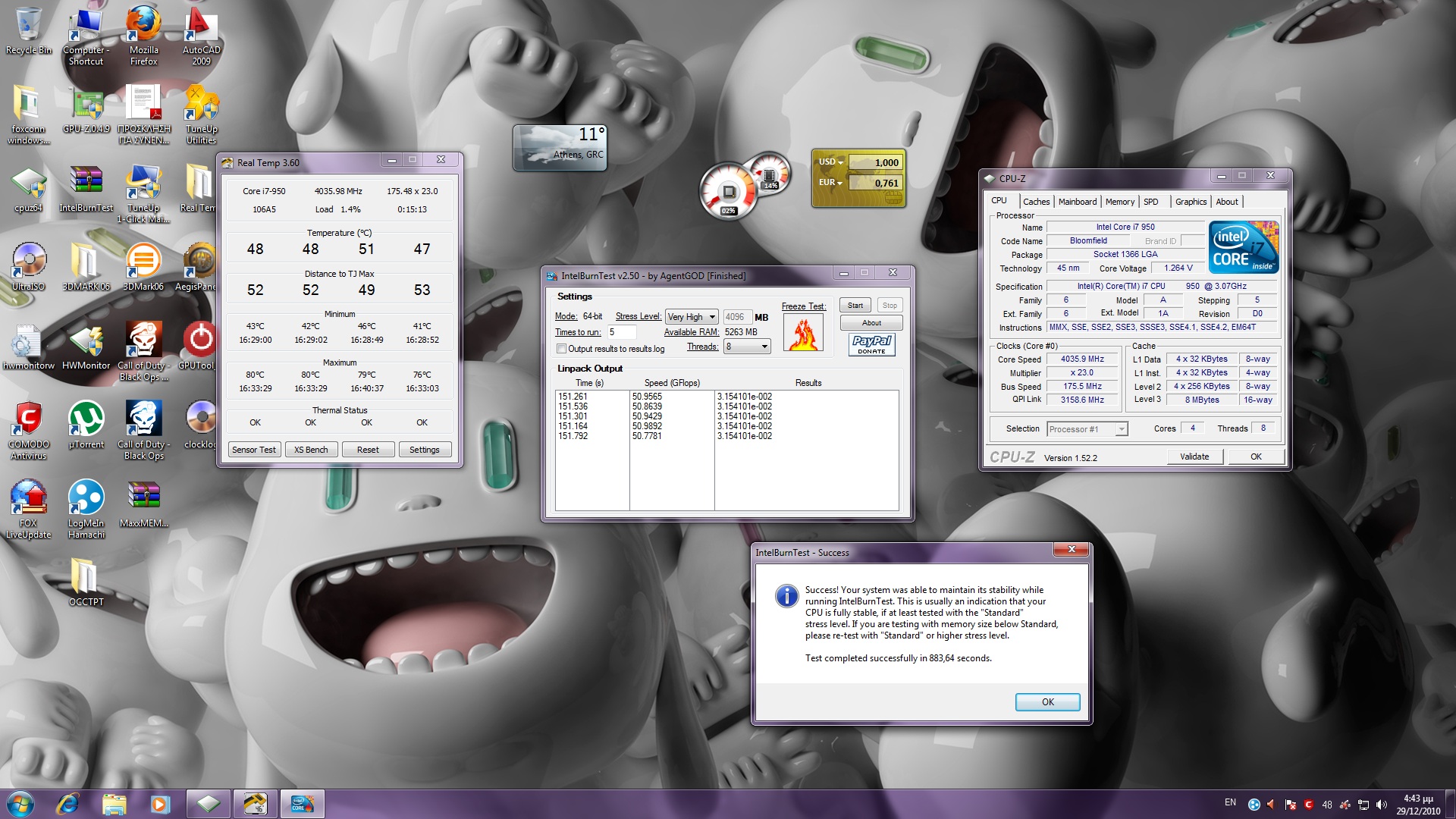Open GPUTool desktop icon

tap(199, 347)
